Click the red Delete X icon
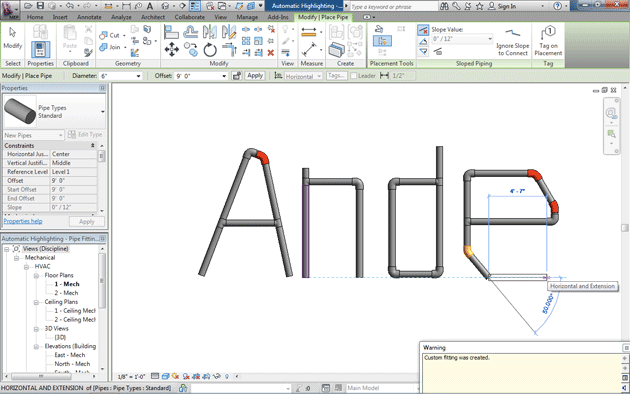Screen dimensions: 630x394 pos(271,53)
